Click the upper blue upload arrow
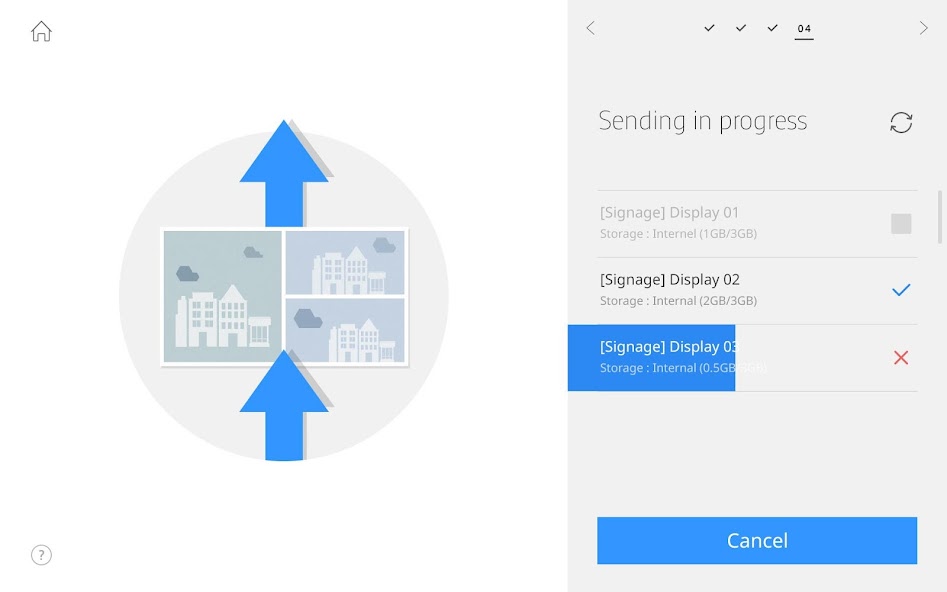The width and height of the screenshot is (947, 592). pyautogui.click(x=284, y=172)
